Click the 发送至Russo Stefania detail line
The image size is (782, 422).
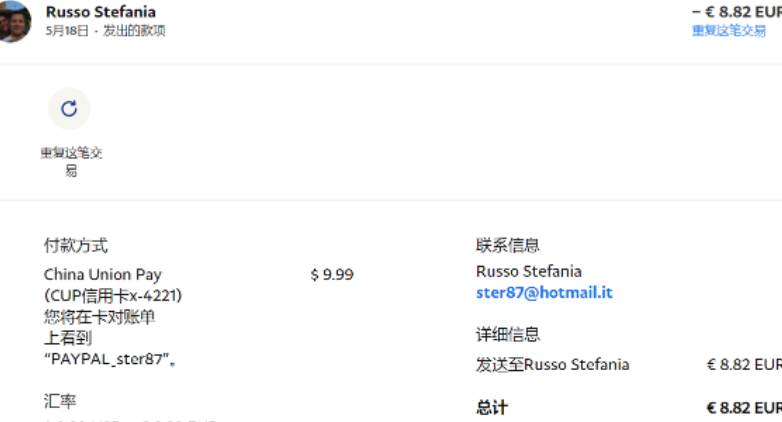pyautogui.click(x=553, y=365)
